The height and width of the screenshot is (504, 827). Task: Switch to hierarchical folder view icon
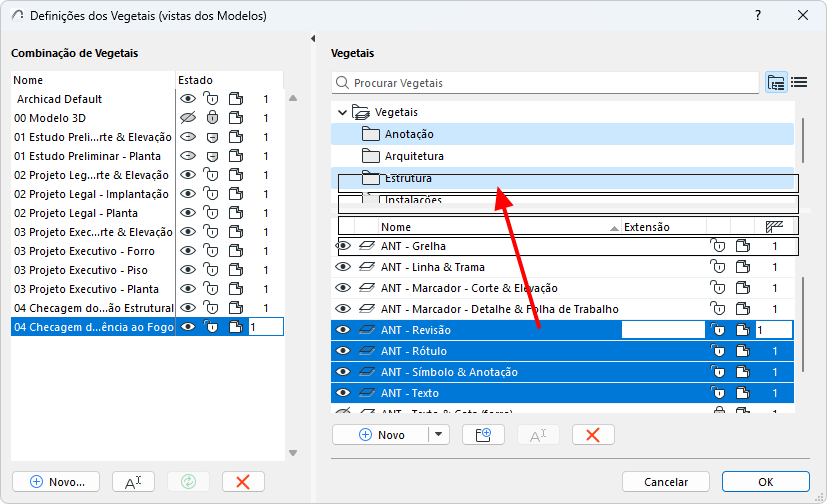[776, 83]
